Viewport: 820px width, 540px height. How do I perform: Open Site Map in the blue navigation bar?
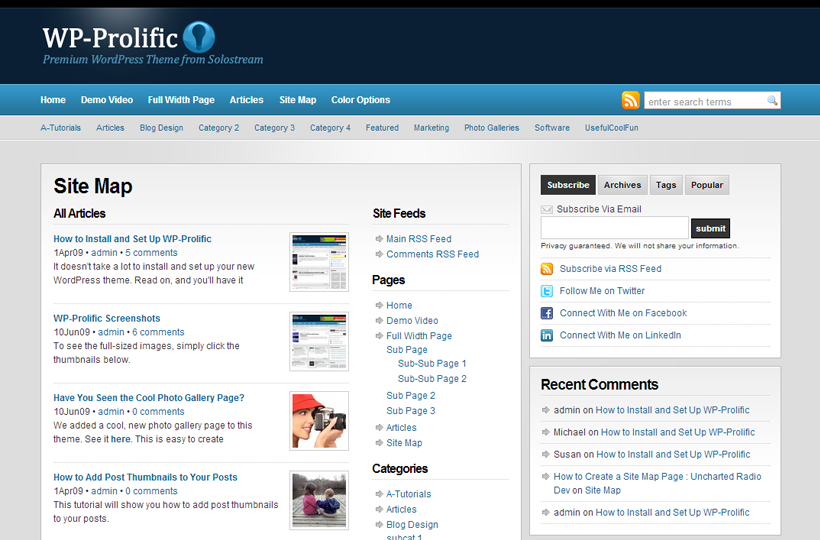pyautogui.click(x=298, y=100)
